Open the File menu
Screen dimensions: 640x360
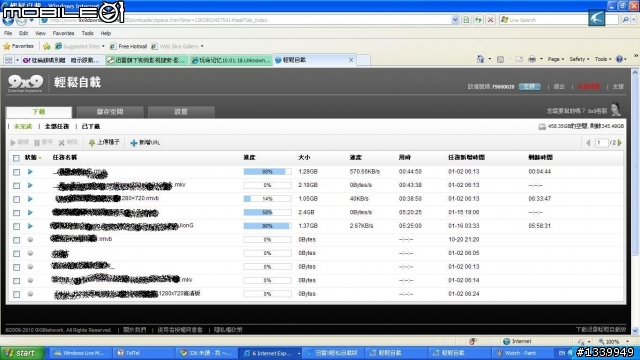coord(8,33)
